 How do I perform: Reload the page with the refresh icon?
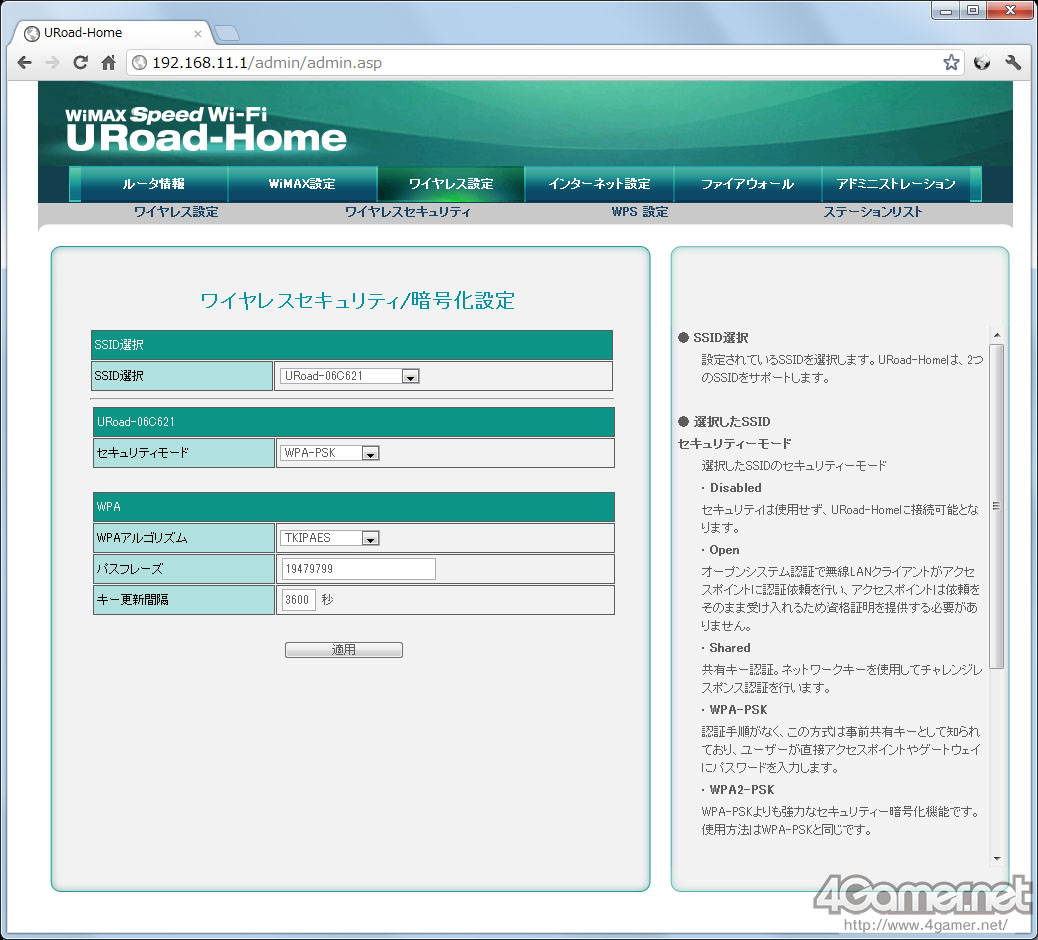click(x=80, y=63)
